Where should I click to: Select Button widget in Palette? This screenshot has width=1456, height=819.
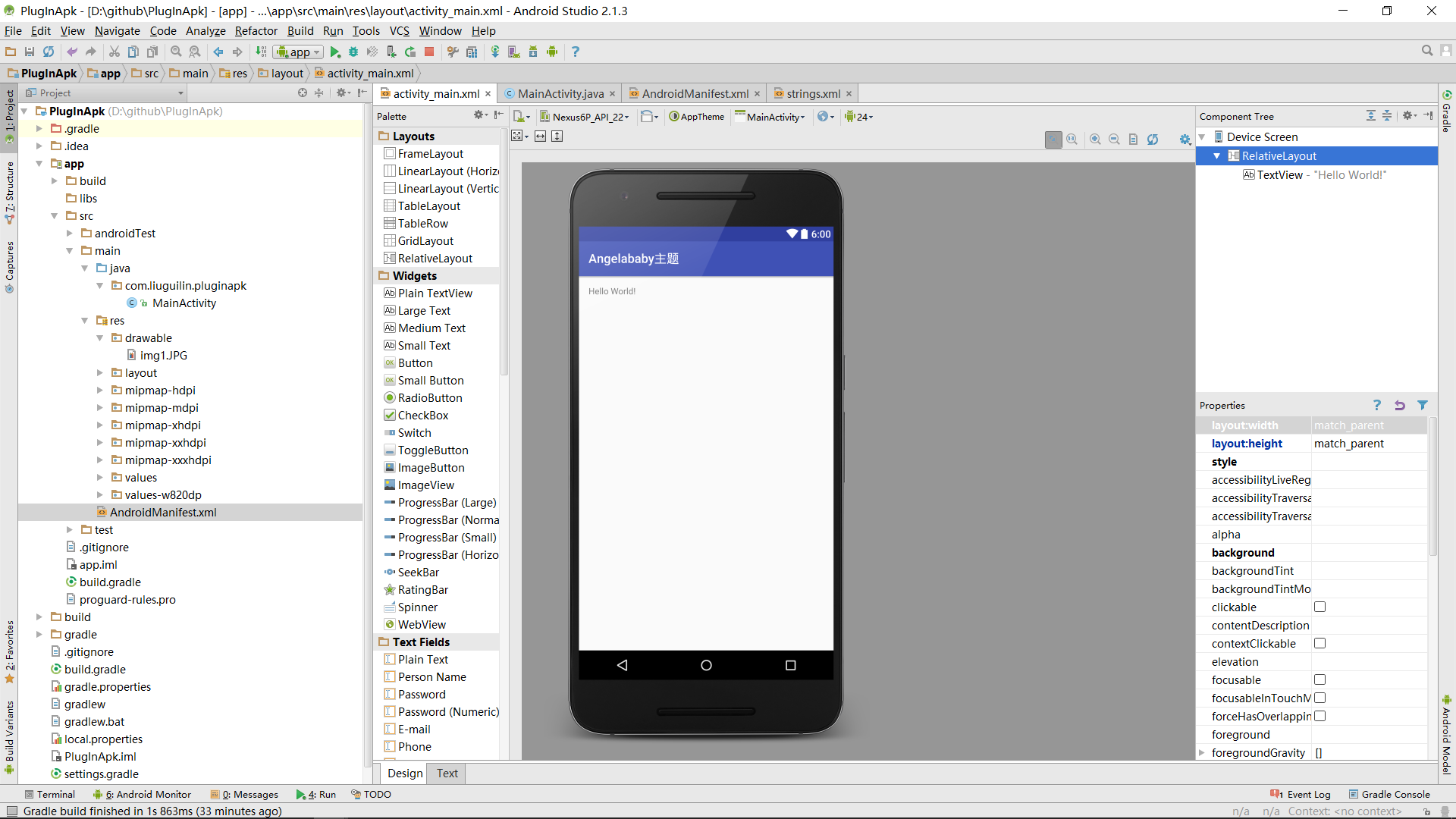point(415,363)
